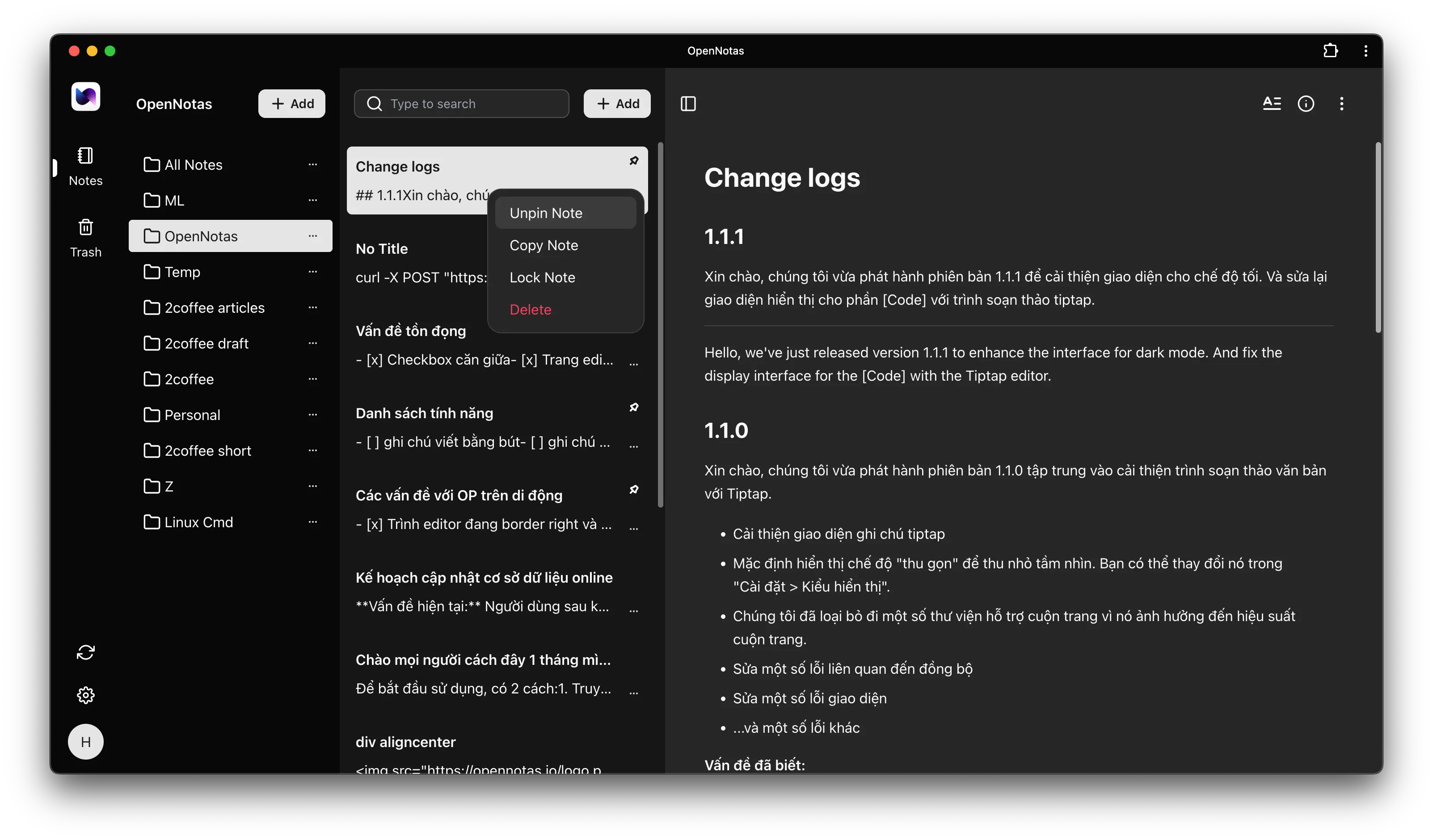
Task: Open ellipsis menu on Vấn đề tồn đọng note
Action: point(633,364)
